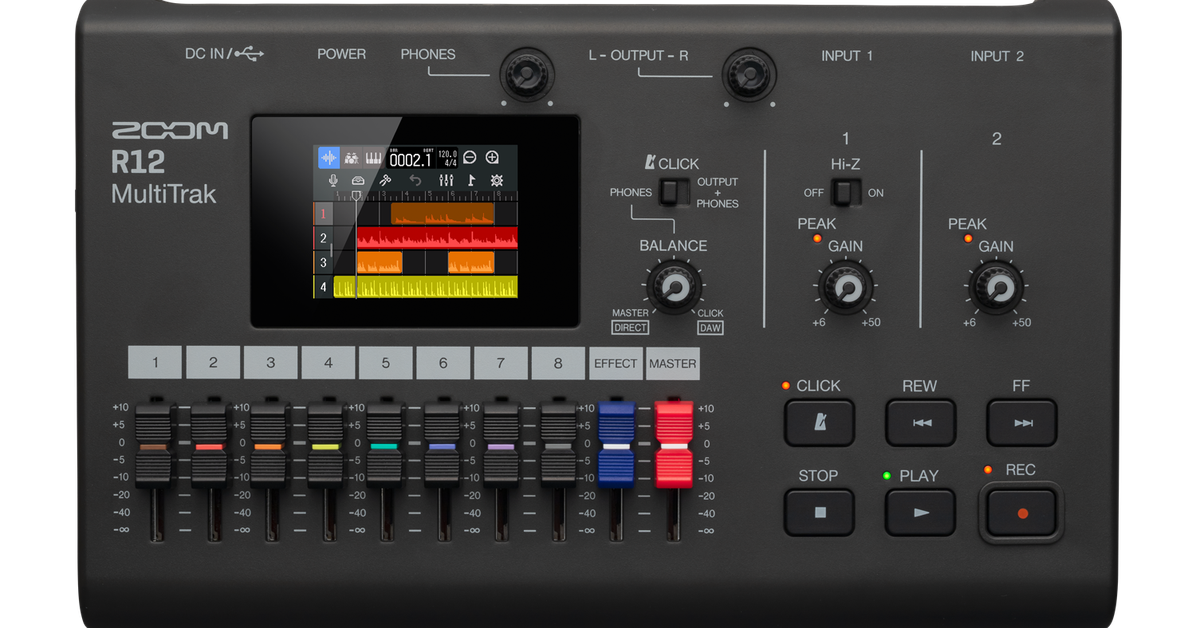
Task: Hit the REC record button
Action: point(1021,513)
